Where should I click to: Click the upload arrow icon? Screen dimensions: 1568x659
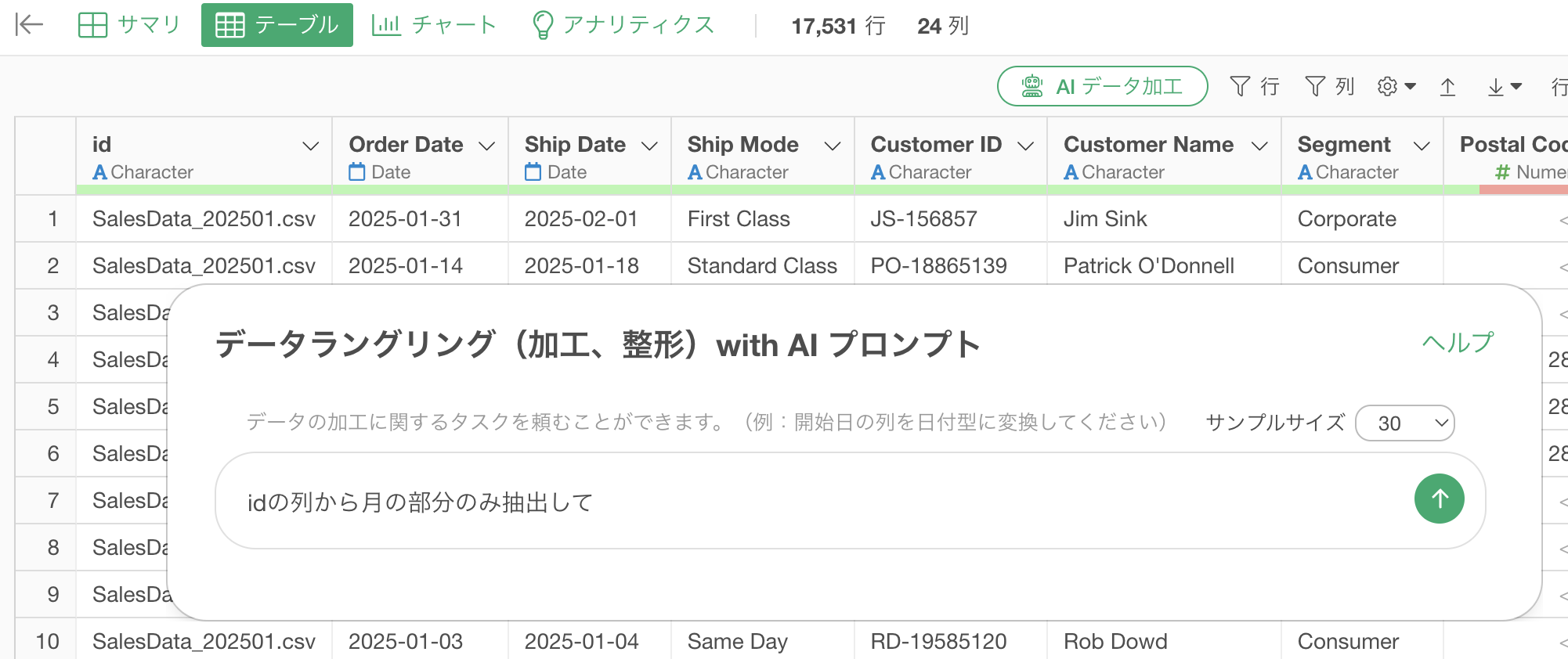pyautogui.click(x=1447, y=86)
